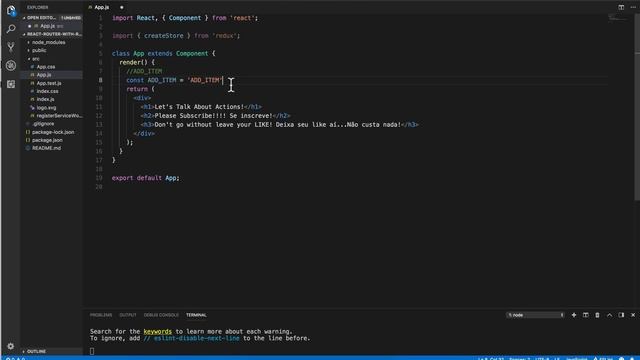This screenshot has width=640, height=360.
Task: Switch to the Output panel tab
Action: click(x=128, y=315)
